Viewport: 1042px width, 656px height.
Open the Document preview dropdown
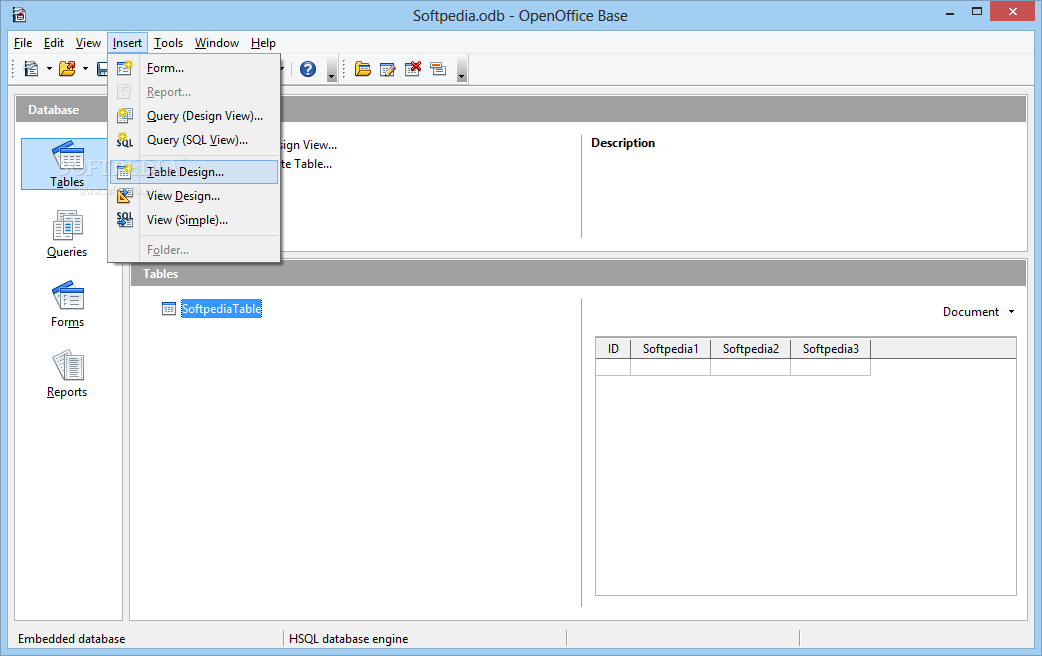pos(978,312)
